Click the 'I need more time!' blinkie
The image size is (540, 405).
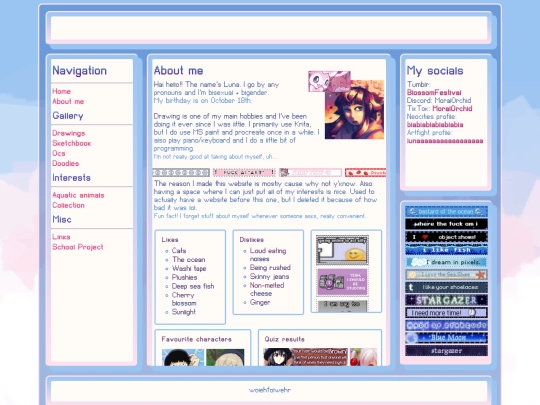446,312
